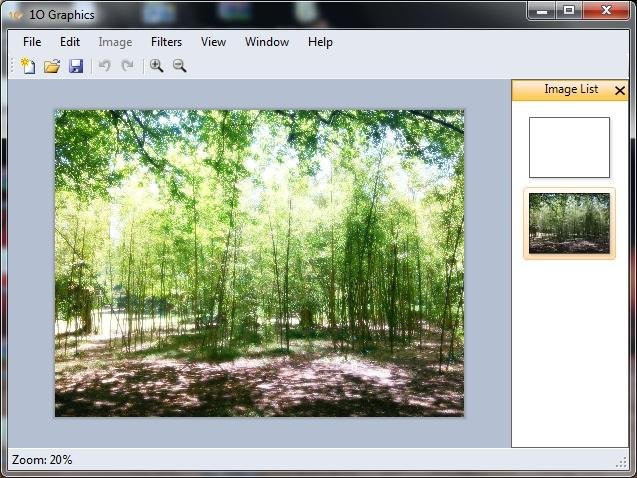This screenshot has width=637, height=478.
Task: Click the forest photo on the canvas
Action: tap(259, 263)
